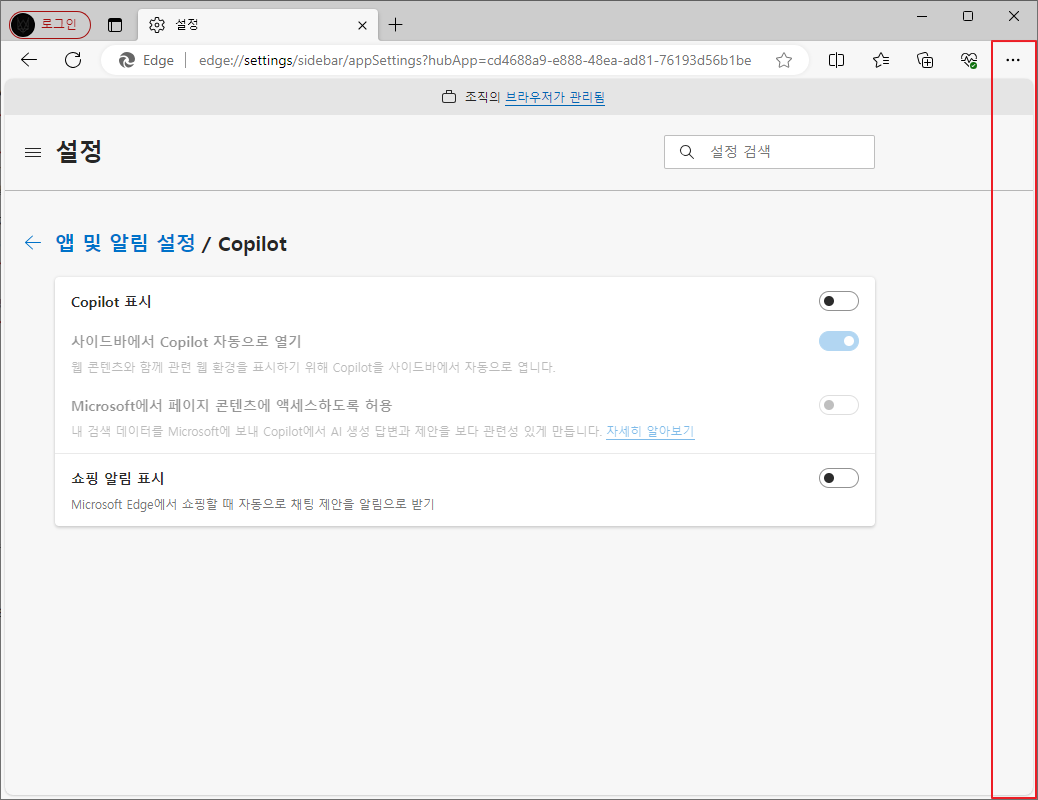Viewport: 1038px width, 800px height.
Task: Open Collections icon in toolbar
Action: 925,60
